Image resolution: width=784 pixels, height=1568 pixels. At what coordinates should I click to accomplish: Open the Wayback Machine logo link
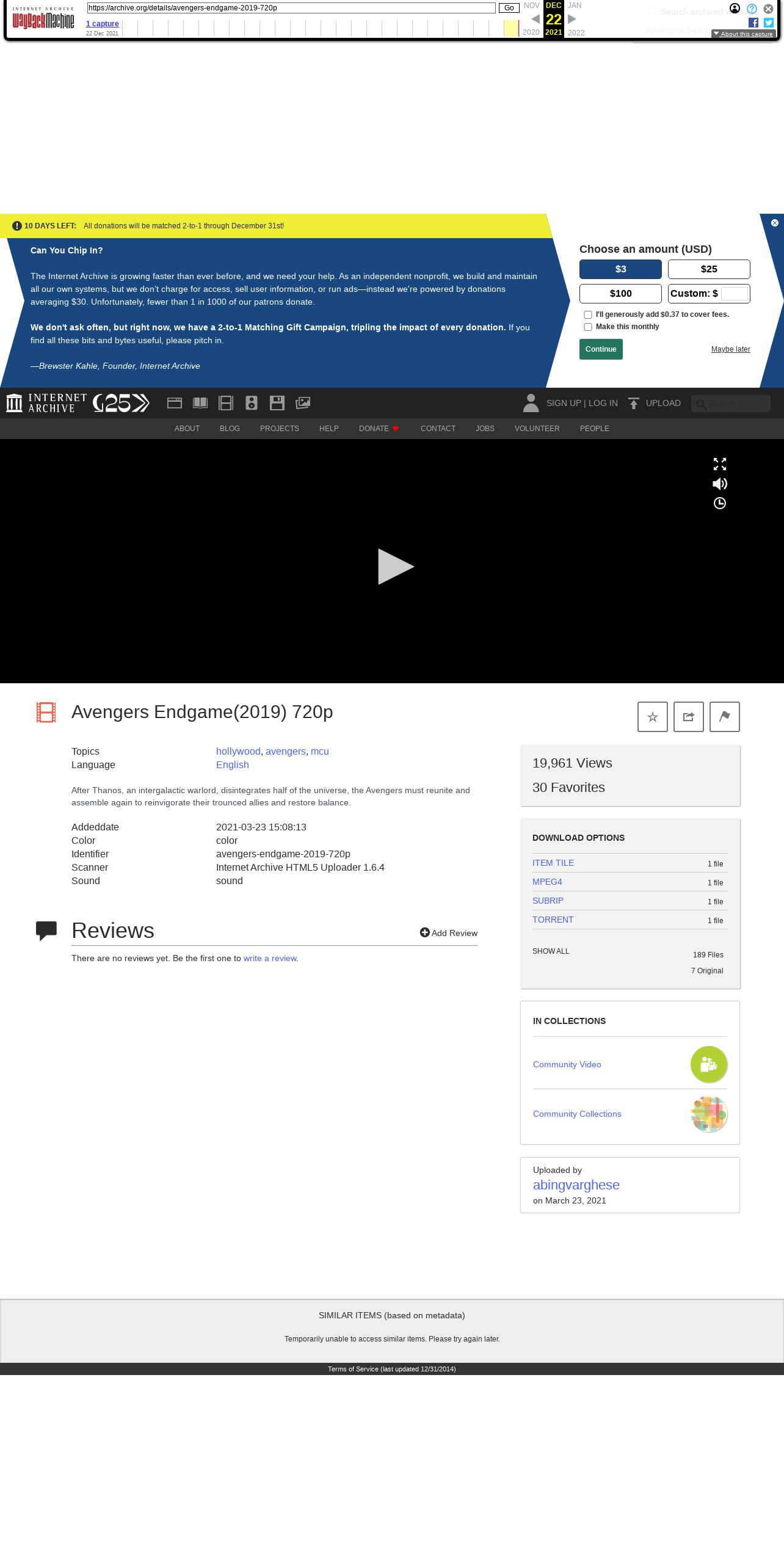(x=43, y=20)
